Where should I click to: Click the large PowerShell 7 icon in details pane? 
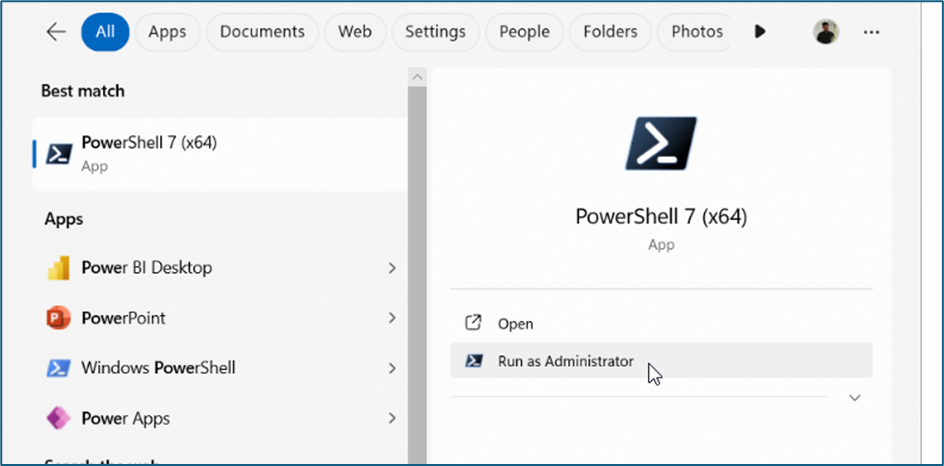click(x=660, y=144)
